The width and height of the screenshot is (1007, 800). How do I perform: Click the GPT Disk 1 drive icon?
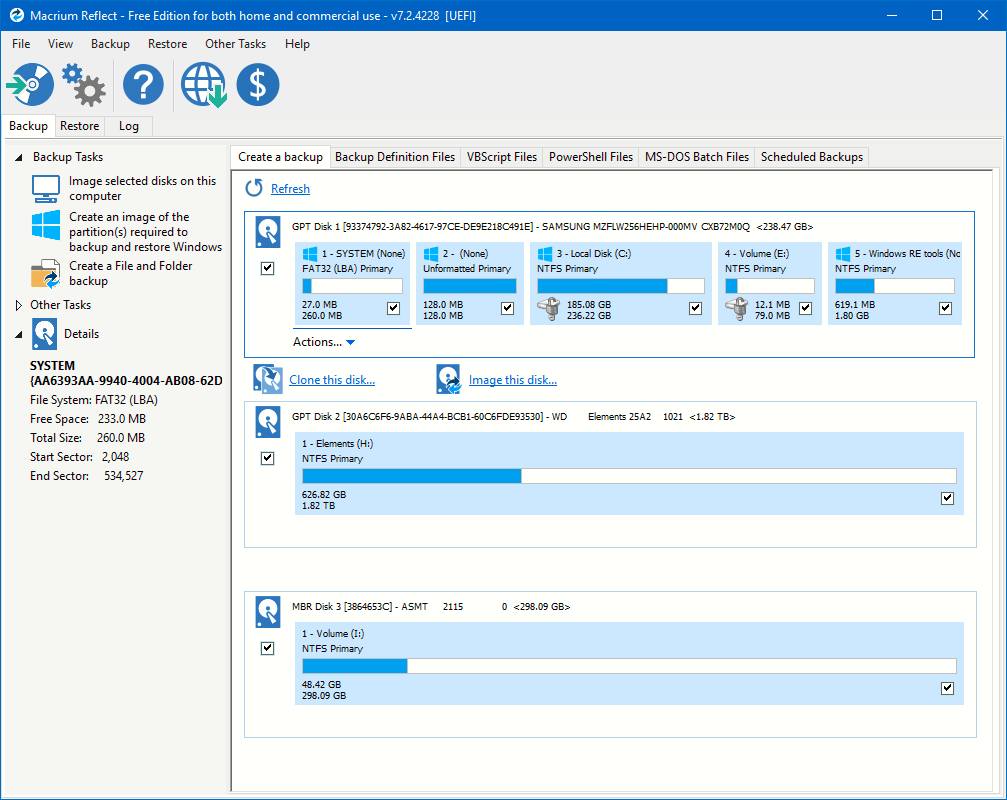click(x=268, y=232)
